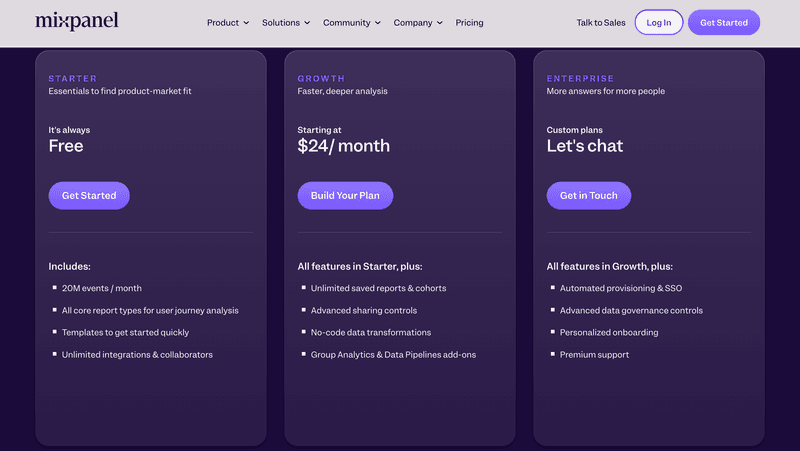Click 'No-code data transformations' item
This screenshot has width=800, height=451.
coord(371,332)
